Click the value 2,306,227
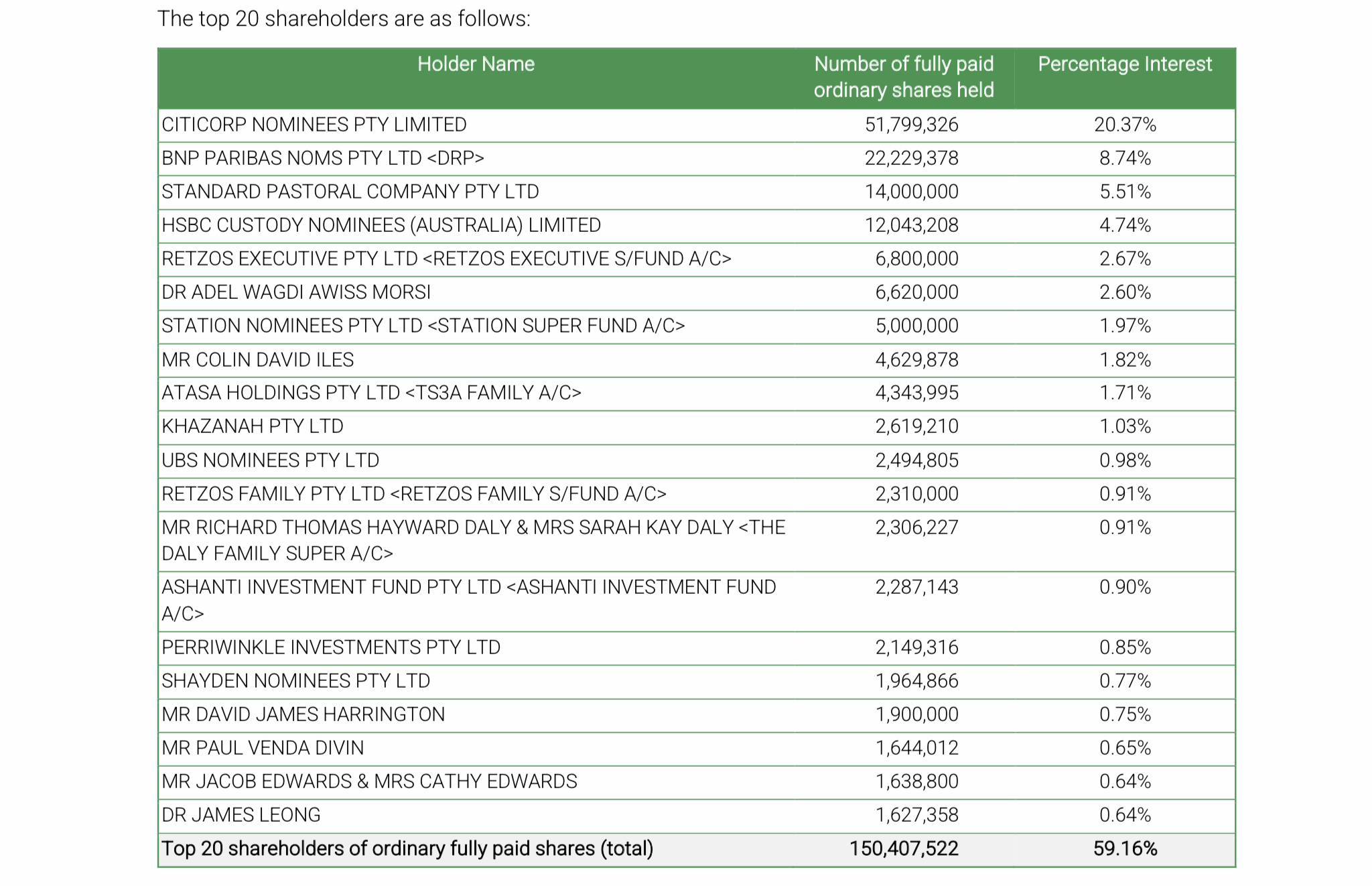Screen dimensions: 1372x886 [x=916, y=527]
